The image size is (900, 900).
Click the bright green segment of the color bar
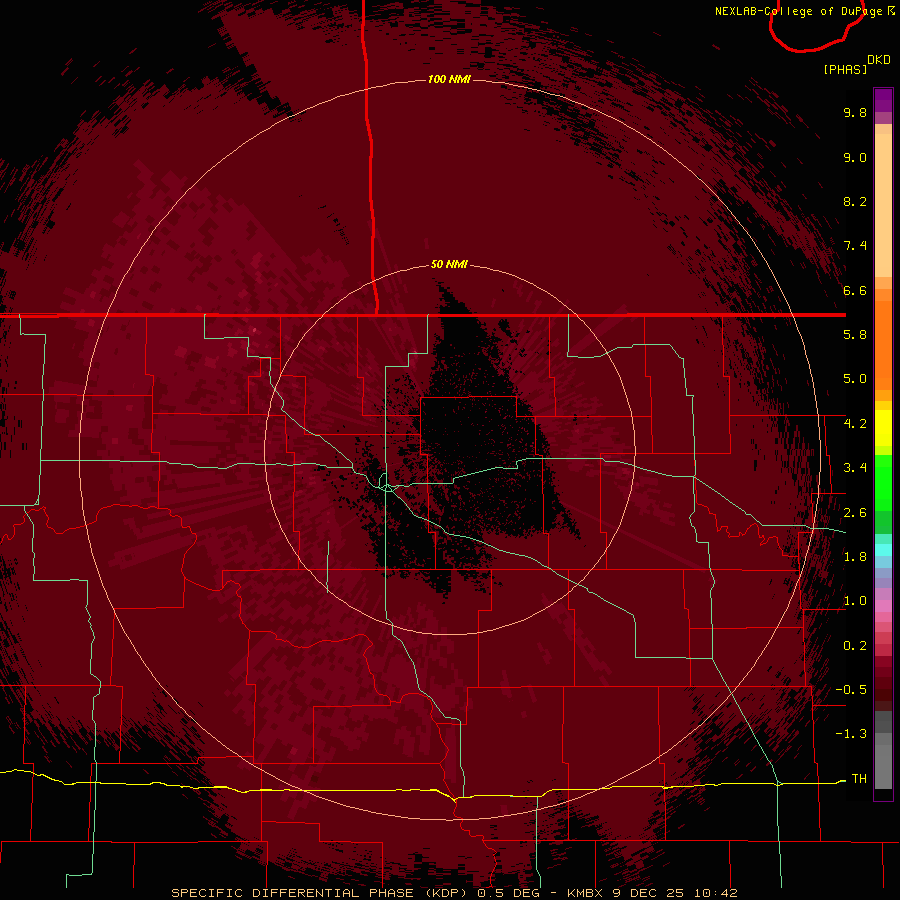tap(883, 482)
